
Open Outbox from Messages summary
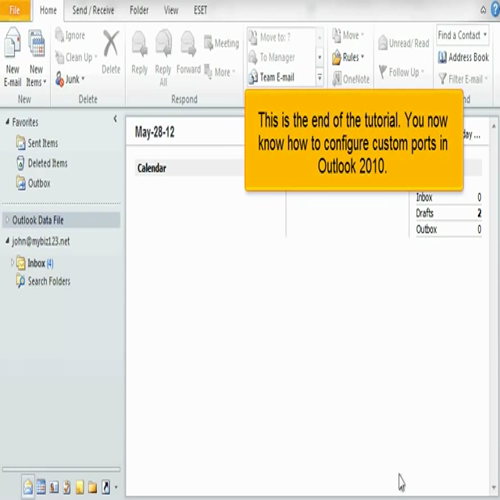(x=448, y=229)
